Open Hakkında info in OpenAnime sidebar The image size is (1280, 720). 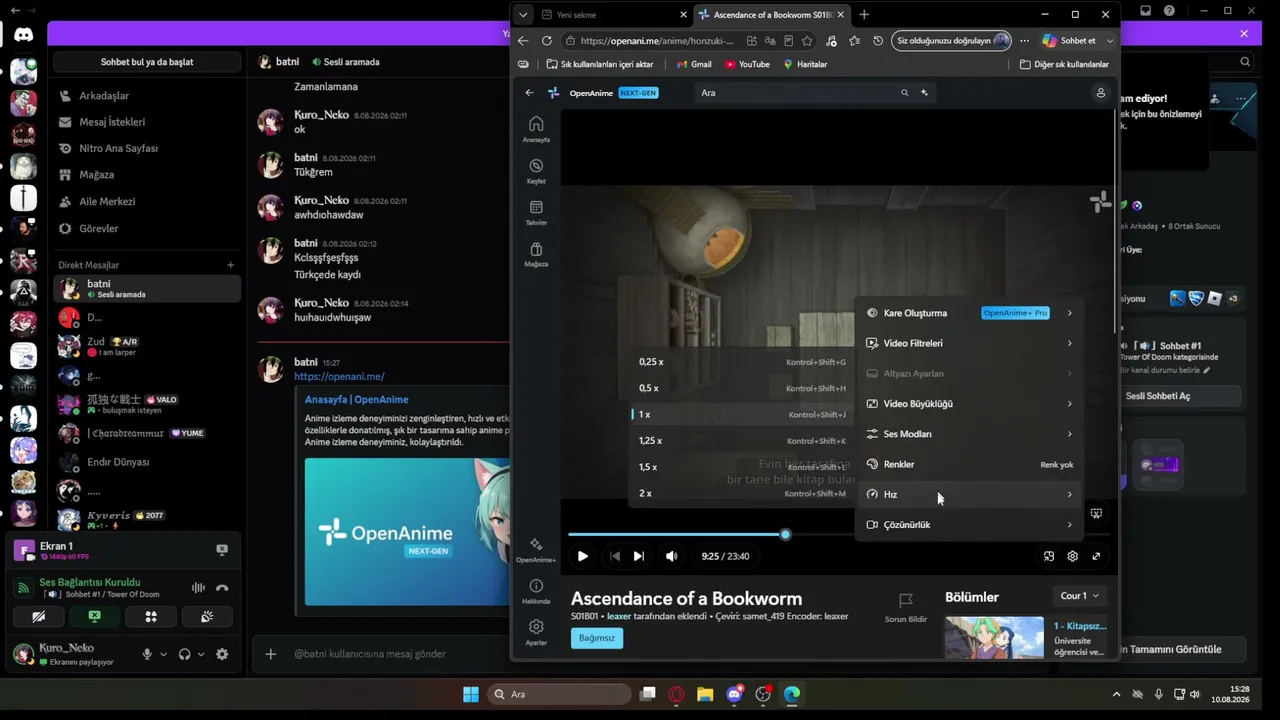536,591
